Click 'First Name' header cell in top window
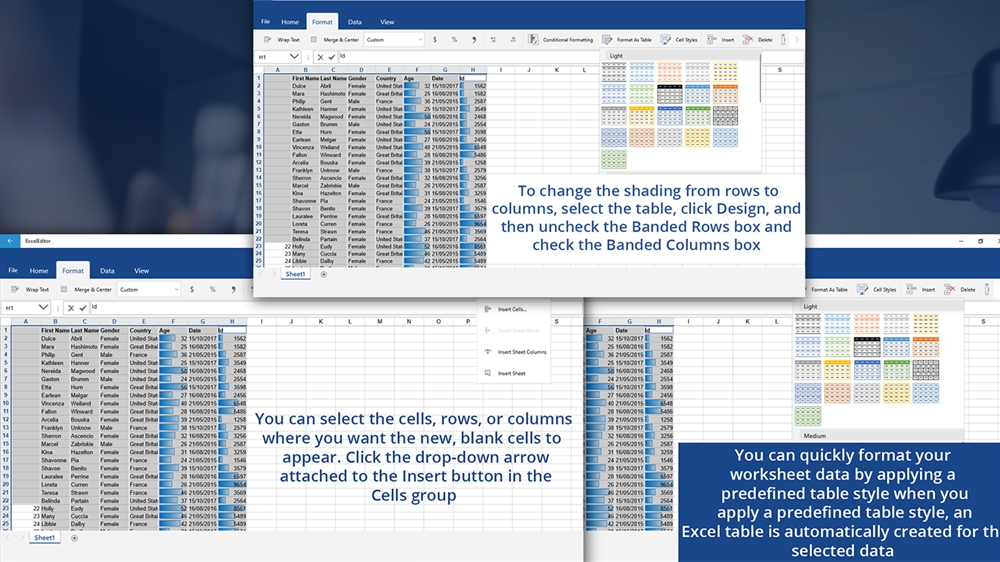This screenshot has width=1000, height=562. click(x=305, y=78)
